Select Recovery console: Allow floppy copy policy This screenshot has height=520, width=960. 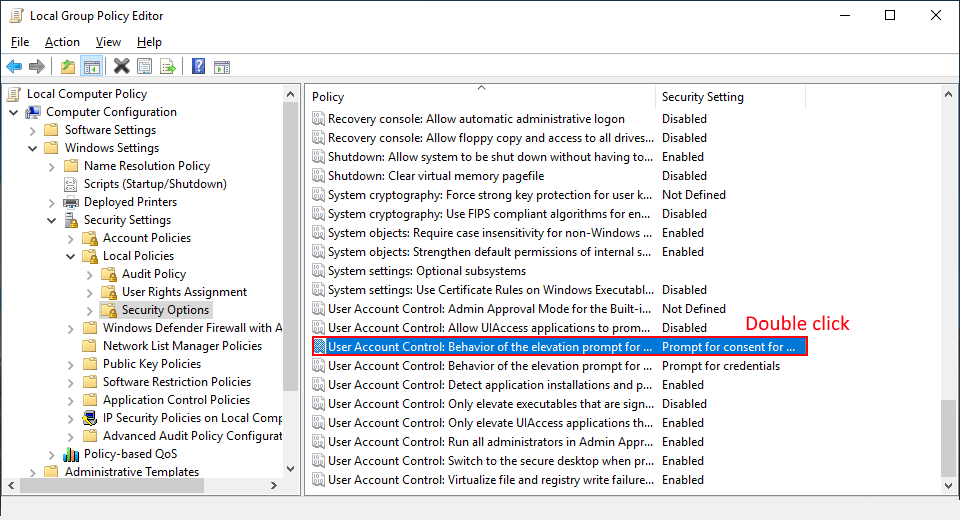[490, 138]
